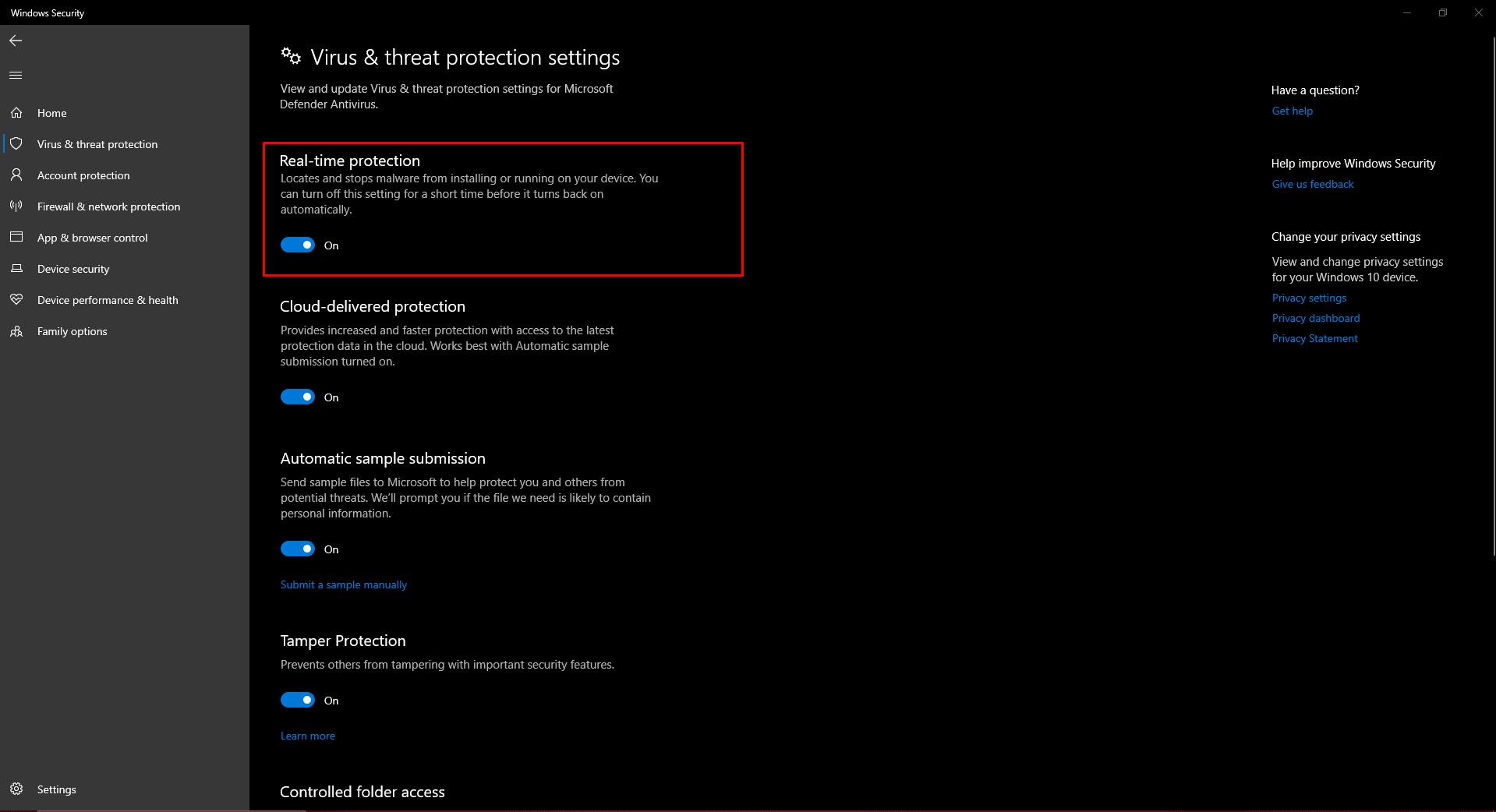
Task: Click 'Change your privacy settings' heading
Action: pos(1346,237)
